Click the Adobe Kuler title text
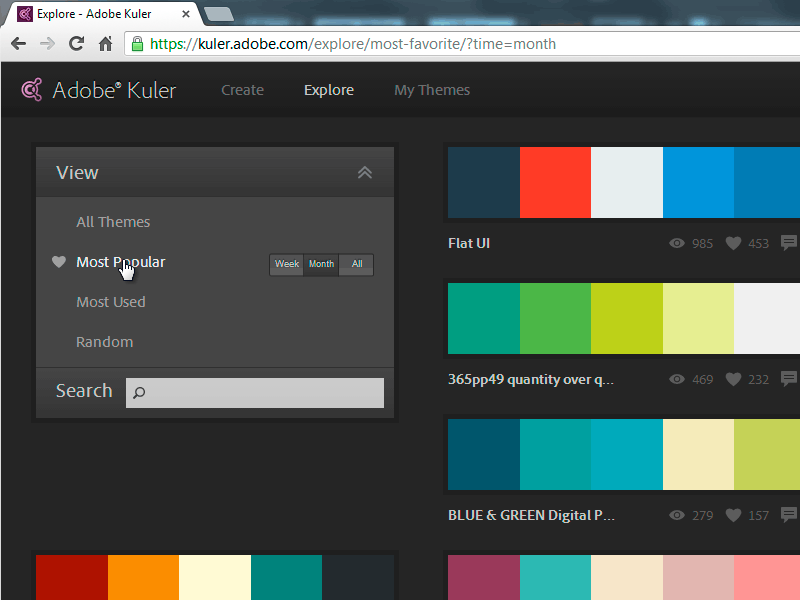The image size is (800, 600). click(x=114, y=90)
